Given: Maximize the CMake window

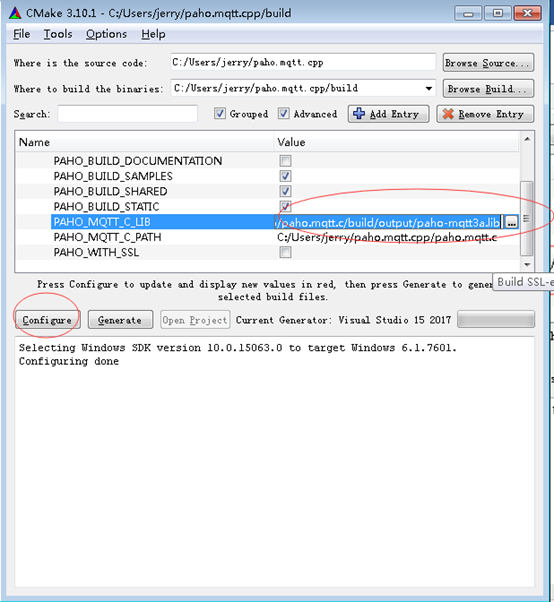Looking at the screenshot, I should click(x=498, y=14).
